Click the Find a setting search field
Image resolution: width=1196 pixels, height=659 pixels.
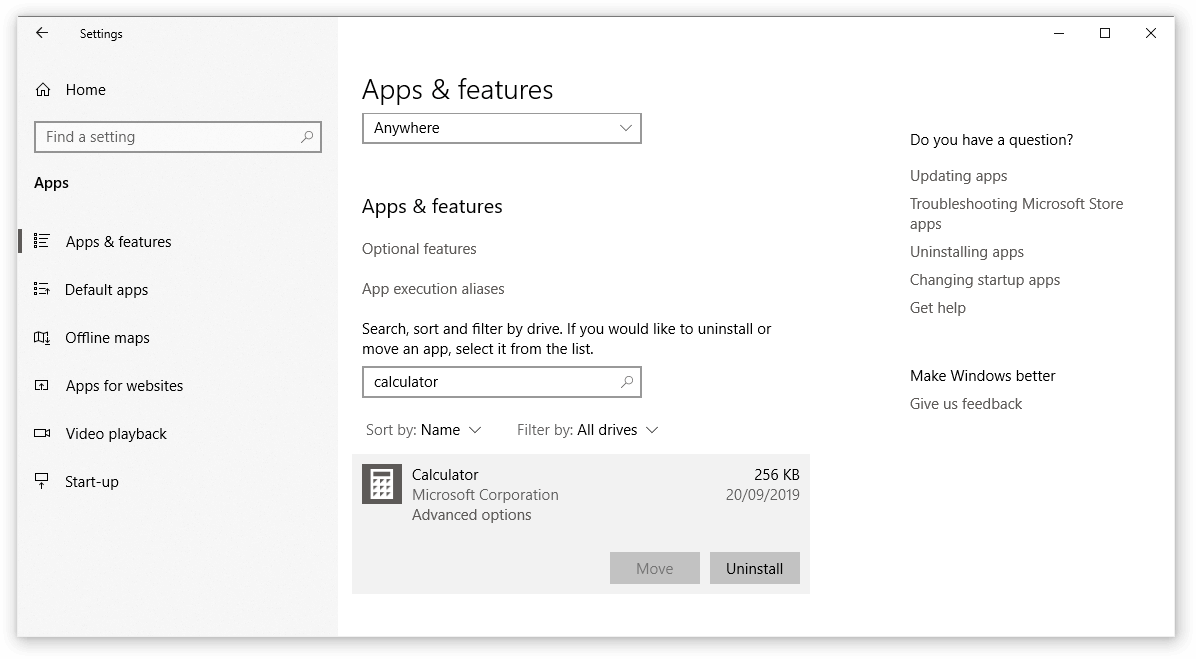click(168, 137)
